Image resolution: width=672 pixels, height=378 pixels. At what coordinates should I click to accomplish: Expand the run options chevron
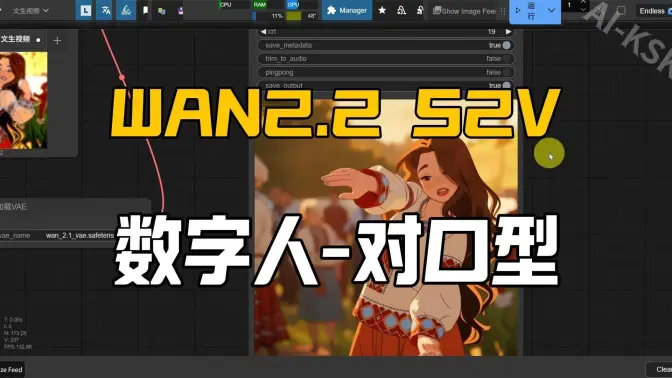552,11
